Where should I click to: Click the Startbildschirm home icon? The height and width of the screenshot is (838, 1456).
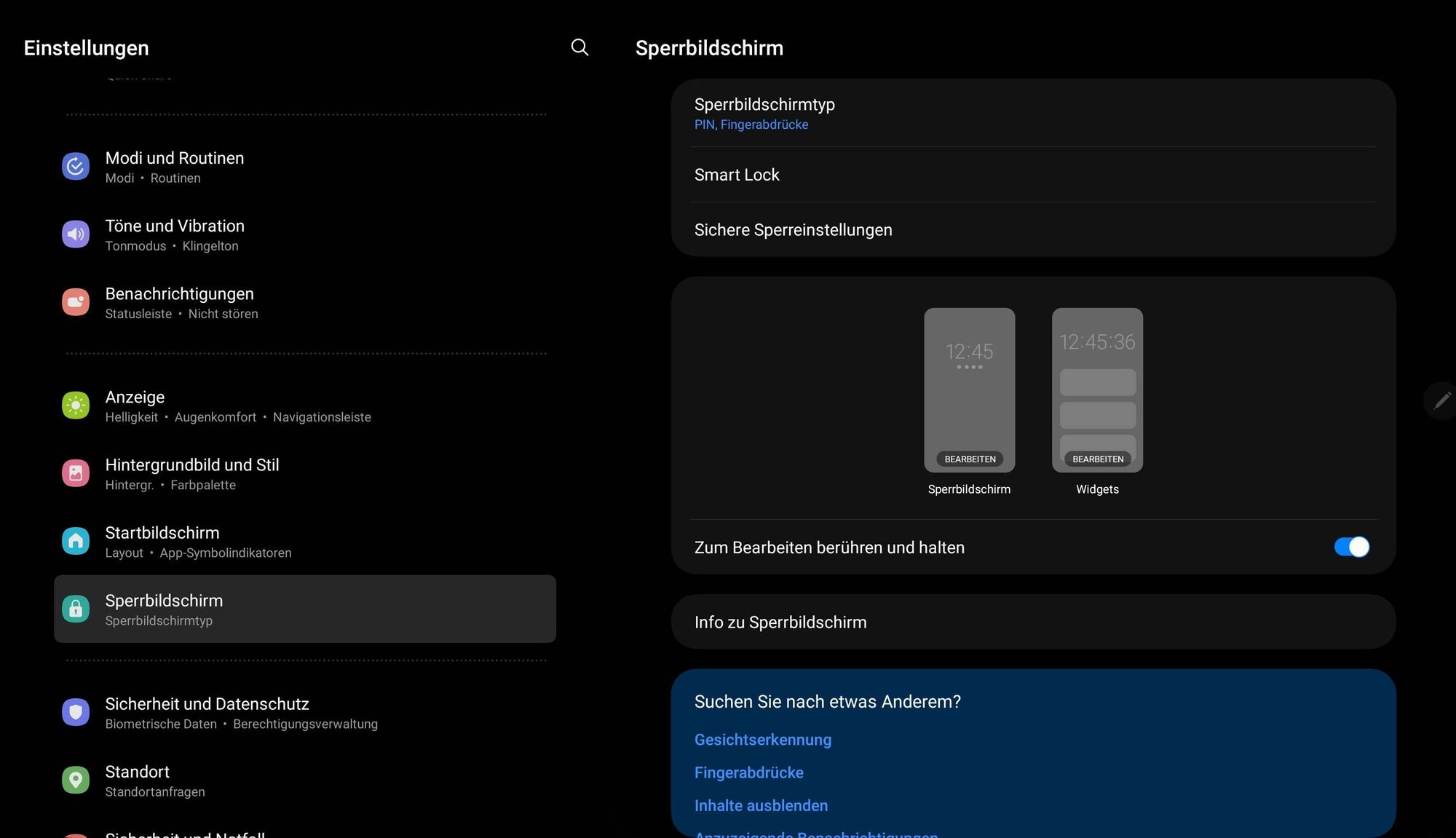76,541
